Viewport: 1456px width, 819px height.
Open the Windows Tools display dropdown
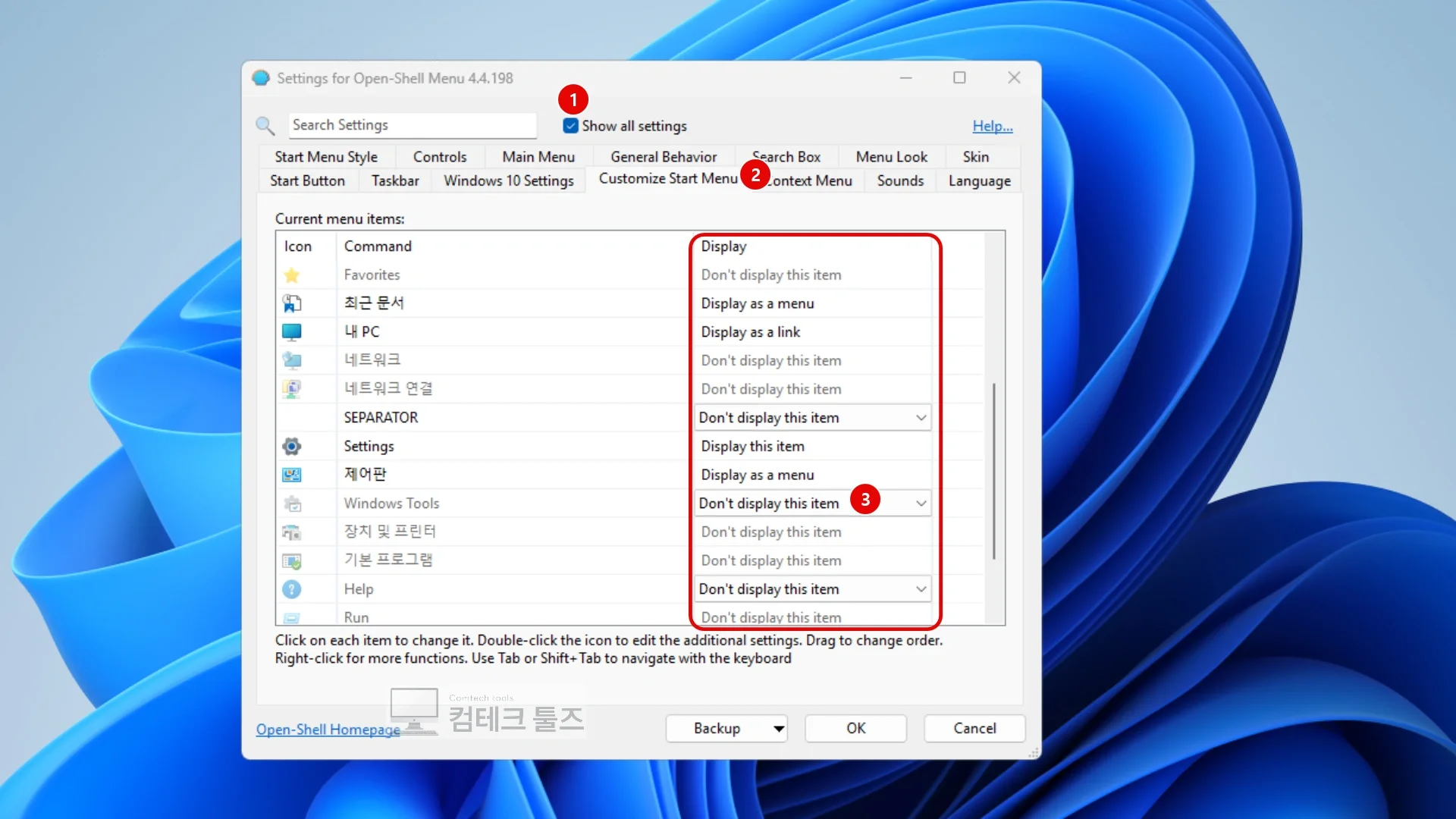tap(812, 504)
